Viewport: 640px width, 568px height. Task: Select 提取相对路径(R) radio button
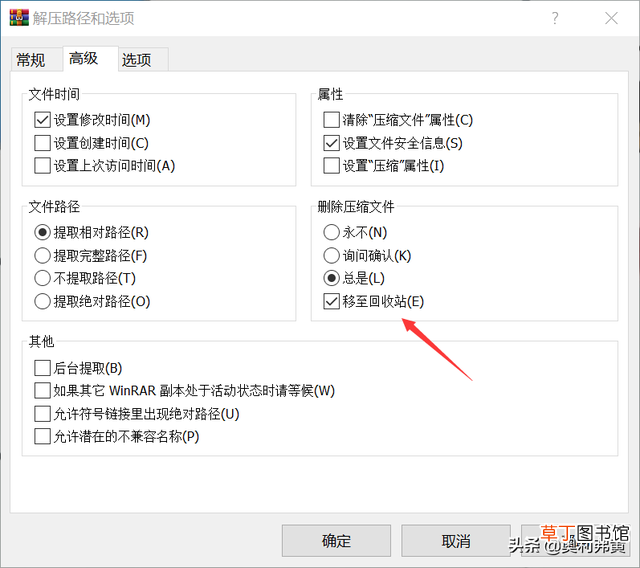pos(42,233)
